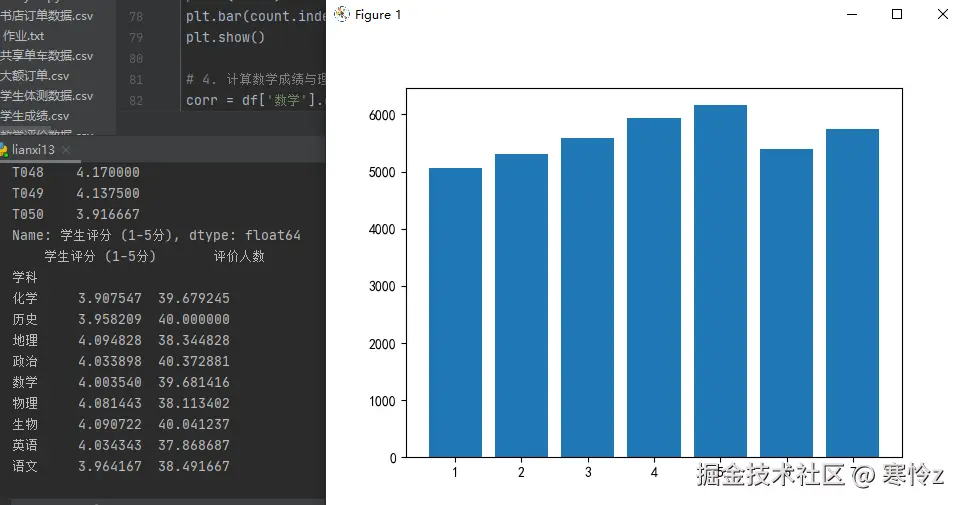Click the 生物 row in the output
Viewport: 960px width, 505px height.
click(x=121, y=424)
